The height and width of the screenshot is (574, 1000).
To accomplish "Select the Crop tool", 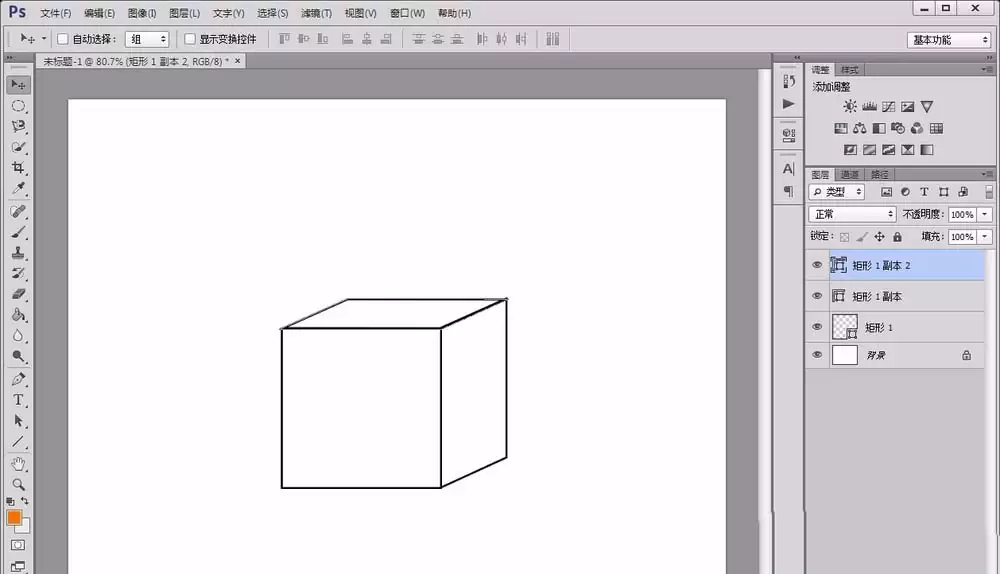I will pyautogui.click(x=18, y=168).
